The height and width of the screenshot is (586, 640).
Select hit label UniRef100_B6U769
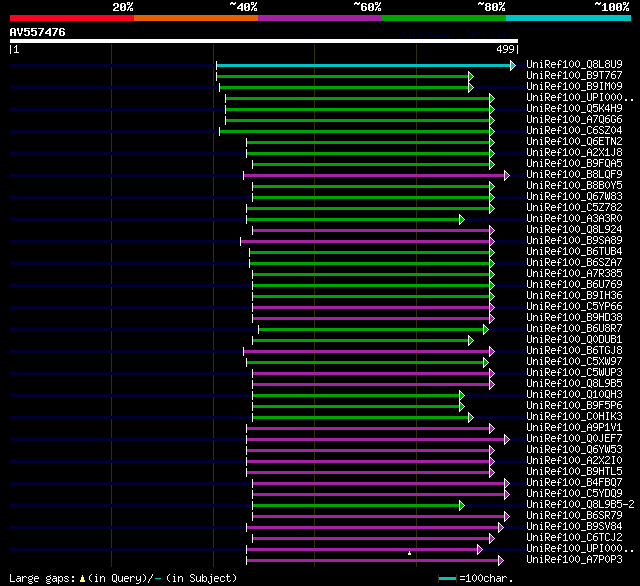click(574, 285)
